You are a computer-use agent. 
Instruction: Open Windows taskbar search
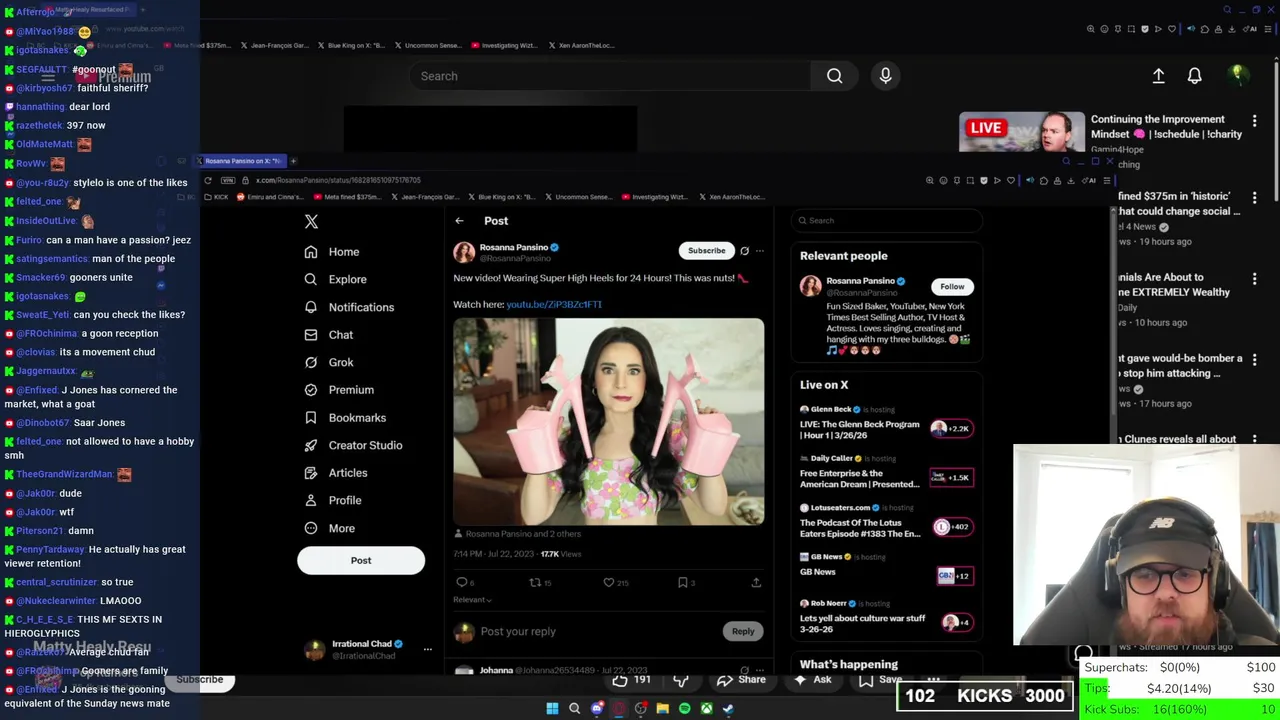pos(574,709)
